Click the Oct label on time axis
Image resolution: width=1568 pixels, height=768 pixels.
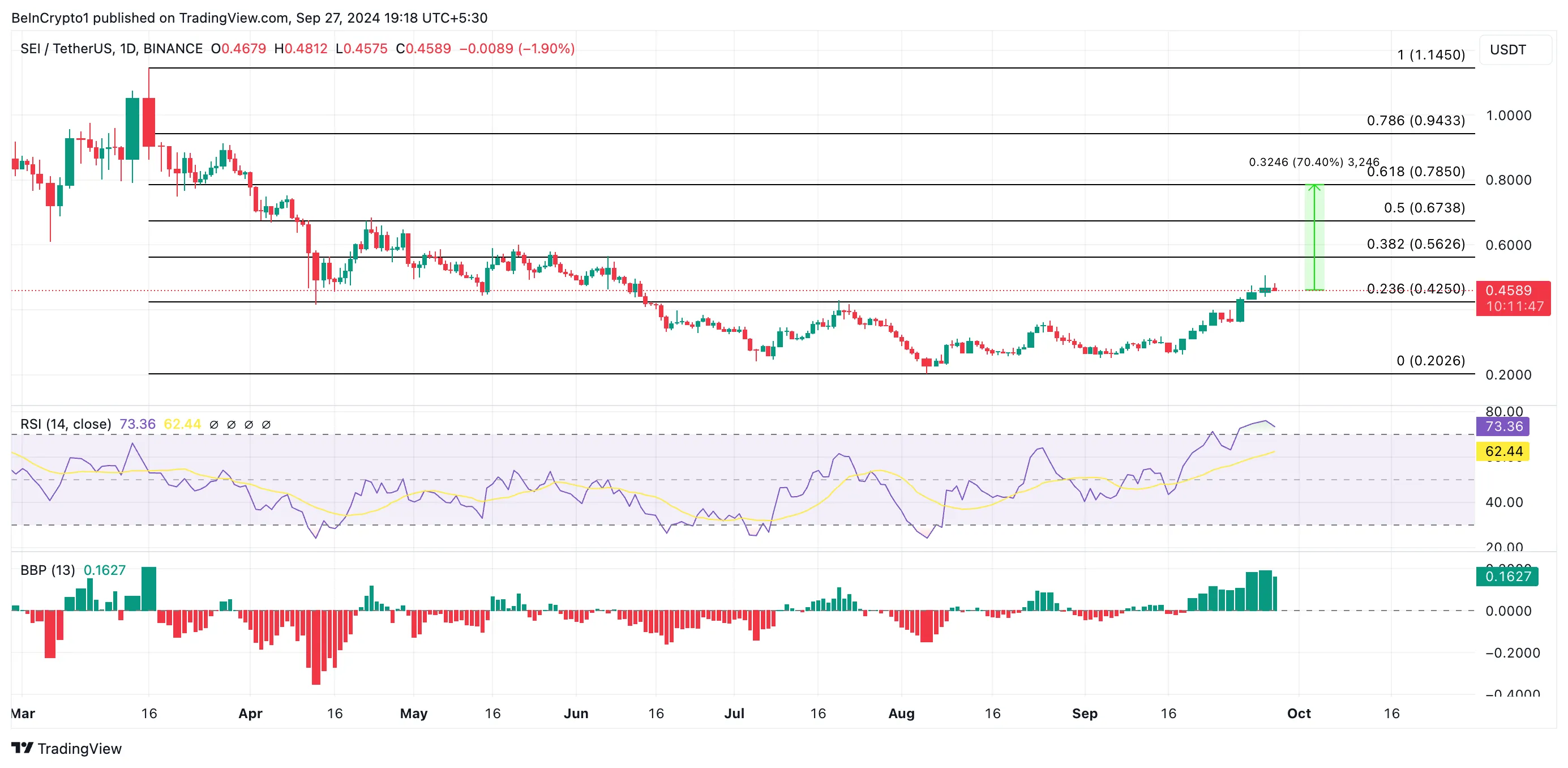point(1299,713)
